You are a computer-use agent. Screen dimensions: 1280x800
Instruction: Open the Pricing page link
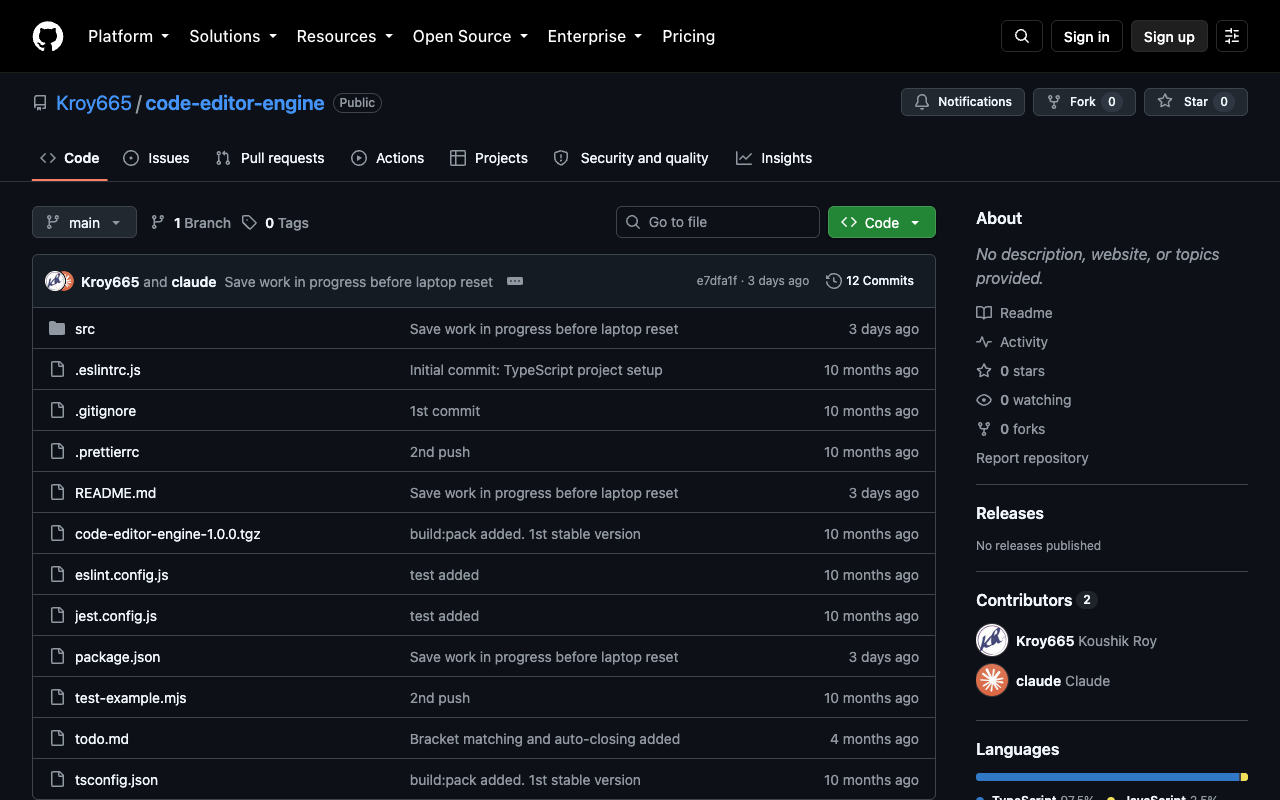click(x=688, y=36)
